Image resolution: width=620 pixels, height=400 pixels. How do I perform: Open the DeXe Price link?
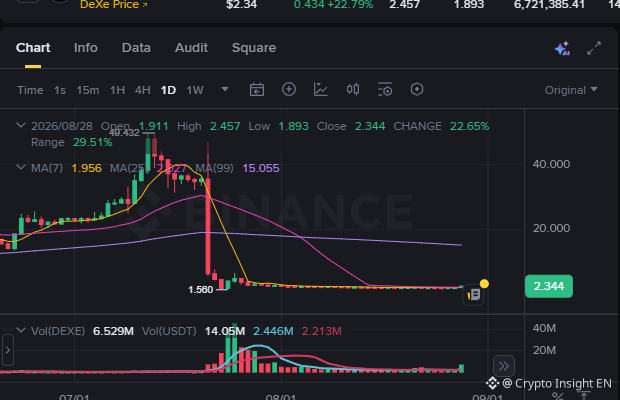113,5
